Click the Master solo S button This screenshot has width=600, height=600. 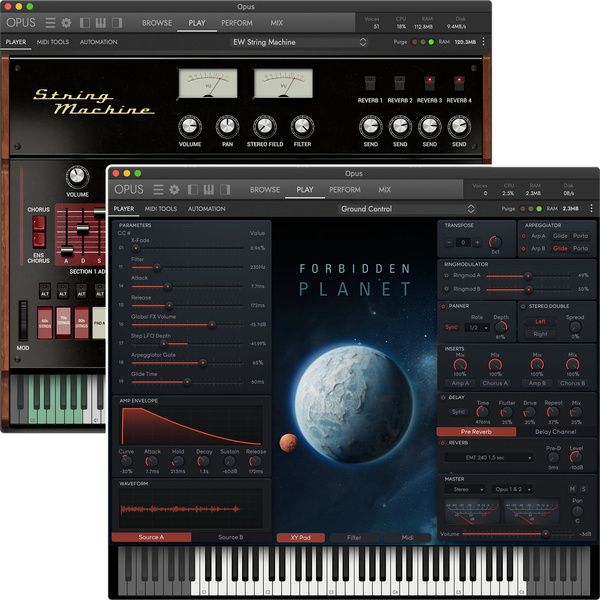coord(584,489)
